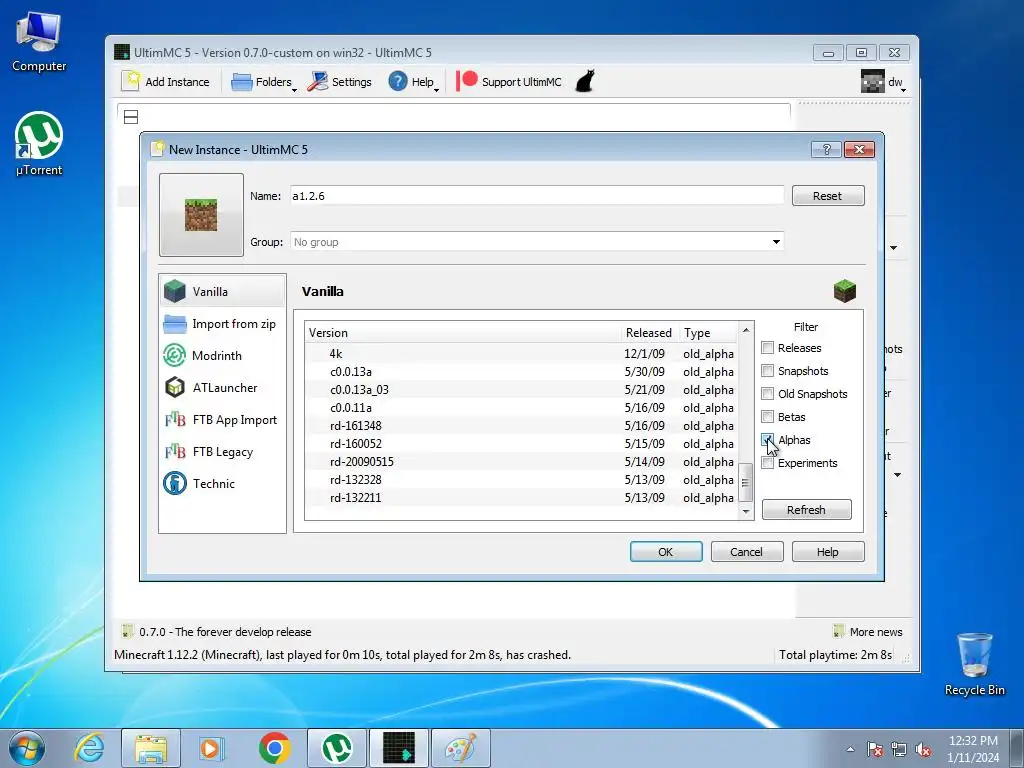Viewport: 1024px width, 768px height.
Task: Select version c0.0.13a_03 in the list
Action: tap(522, 390)
